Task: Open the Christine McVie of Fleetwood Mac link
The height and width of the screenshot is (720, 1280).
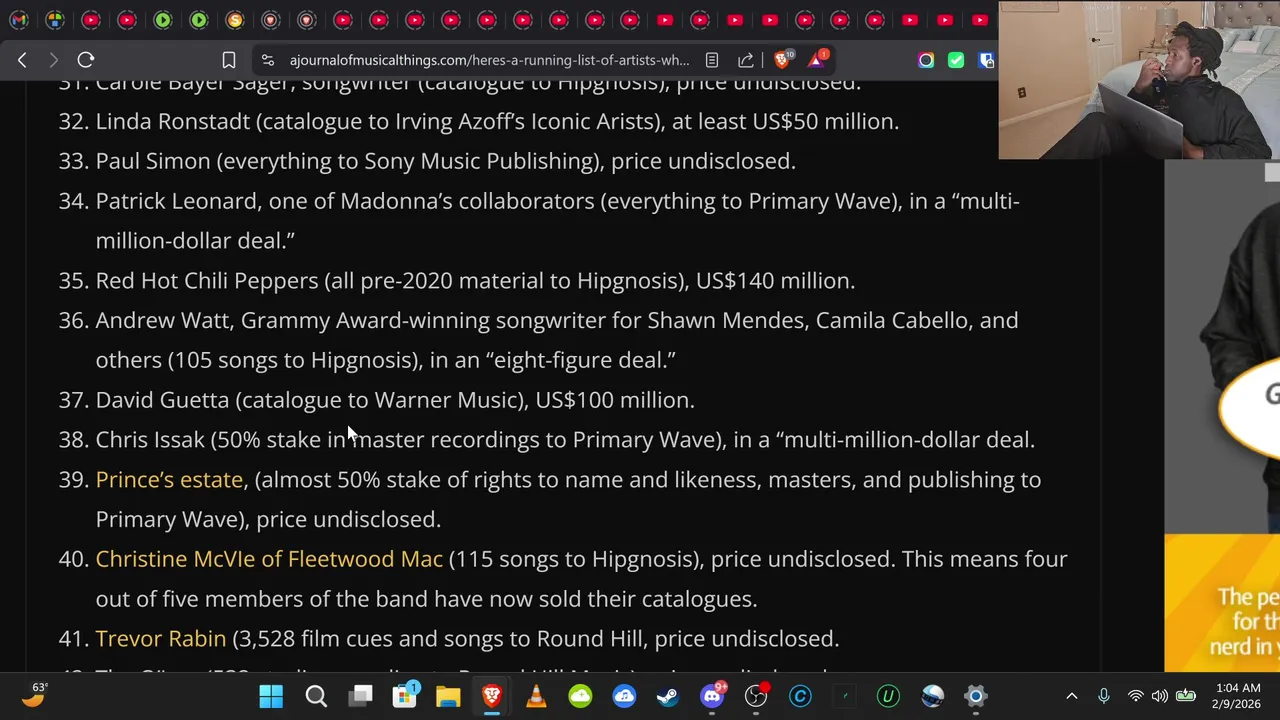Action: coord(269,559)
